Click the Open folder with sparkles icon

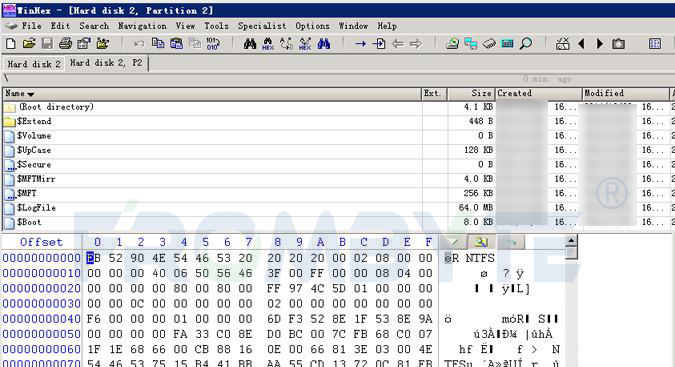[x=102, y=43]
